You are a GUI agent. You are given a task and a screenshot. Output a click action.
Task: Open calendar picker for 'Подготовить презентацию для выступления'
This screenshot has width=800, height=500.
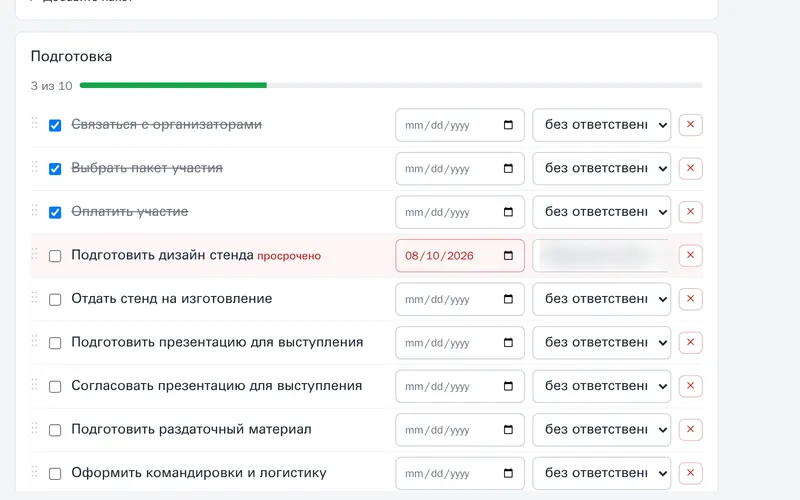(508, 342)
